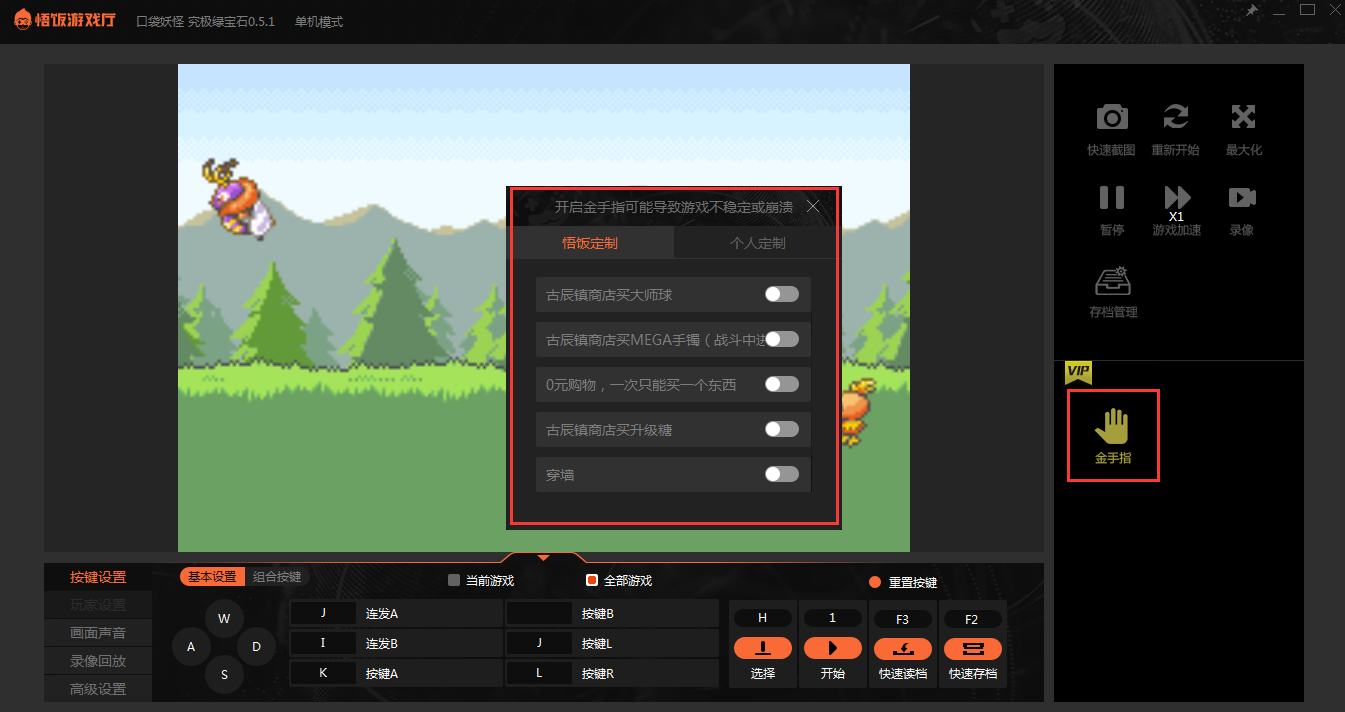The height and width of the screenshot is (712, 1345).
Task: Click the orange 开始 play icon
Action: [x=832, y=648]
